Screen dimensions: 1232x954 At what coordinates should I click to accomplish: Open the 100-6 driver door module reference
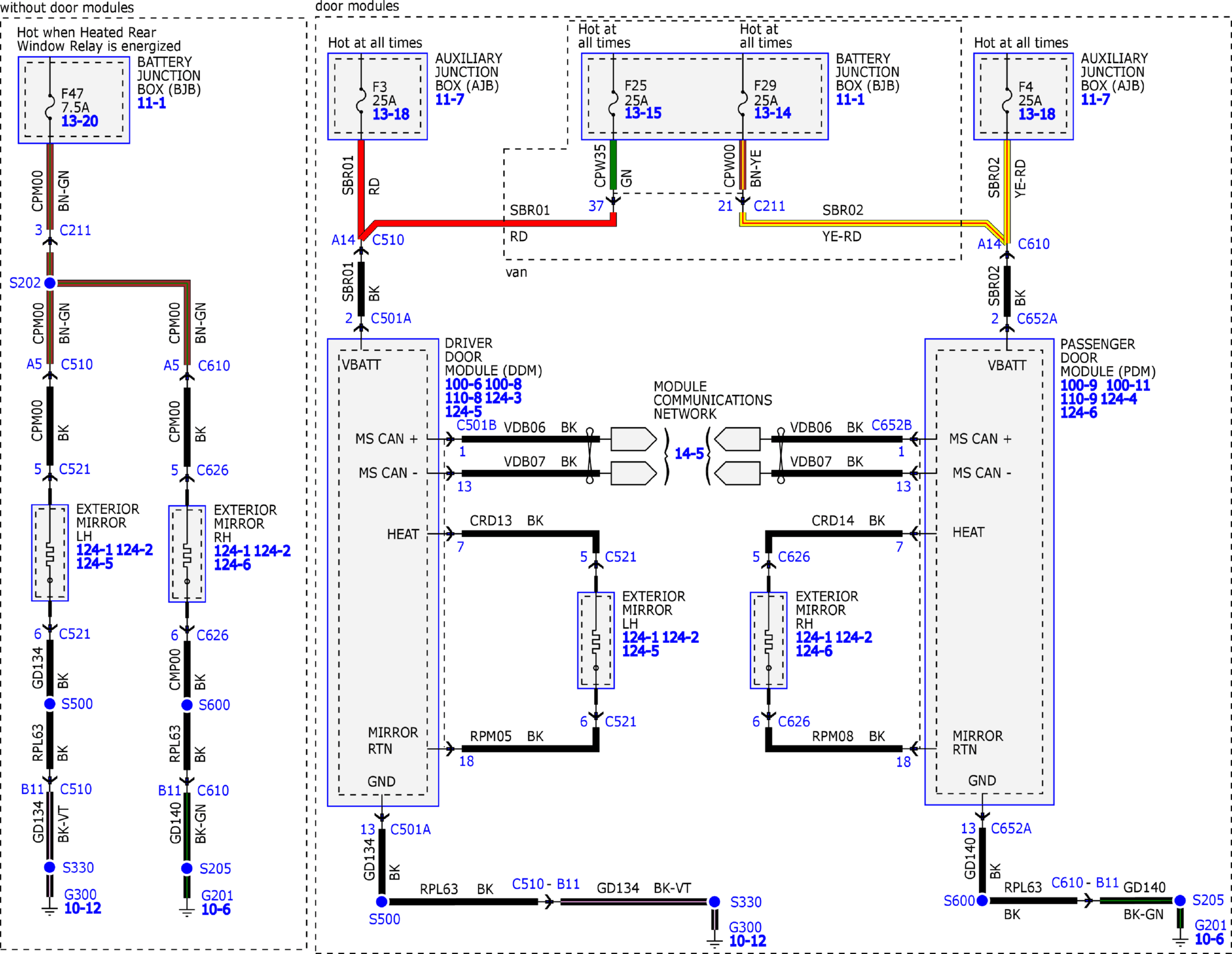(463, 384)
